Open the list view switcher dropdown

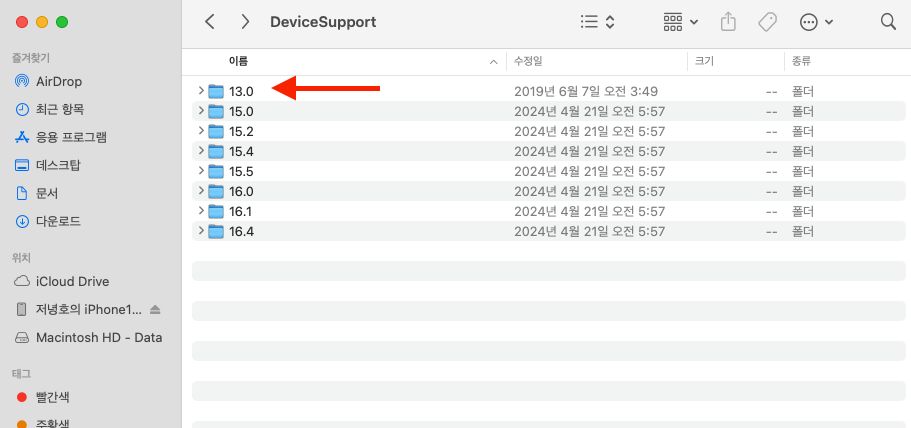click(x=597, y=22)
